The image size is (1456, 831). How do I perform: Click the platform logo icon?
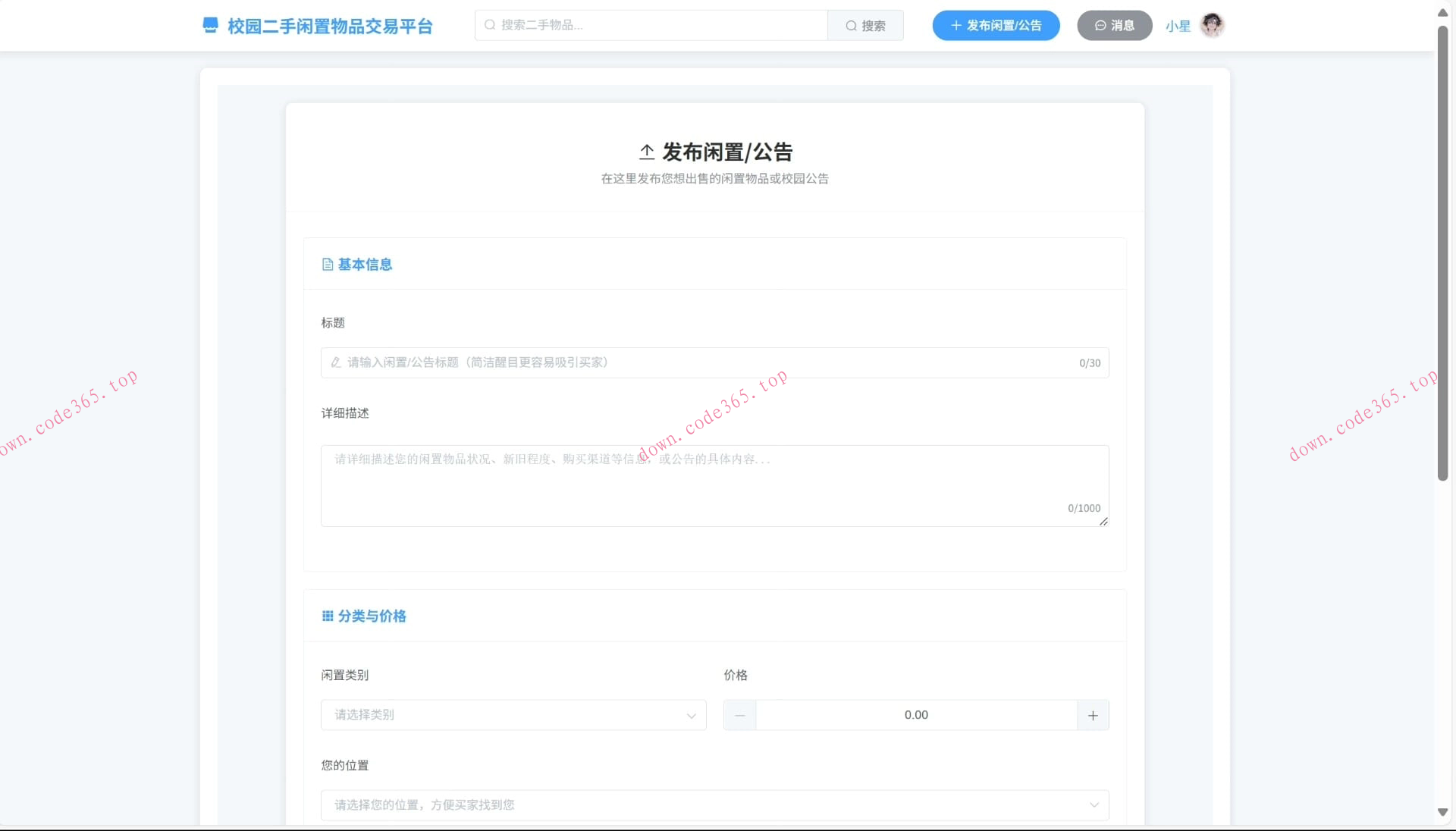coord(210,25)
